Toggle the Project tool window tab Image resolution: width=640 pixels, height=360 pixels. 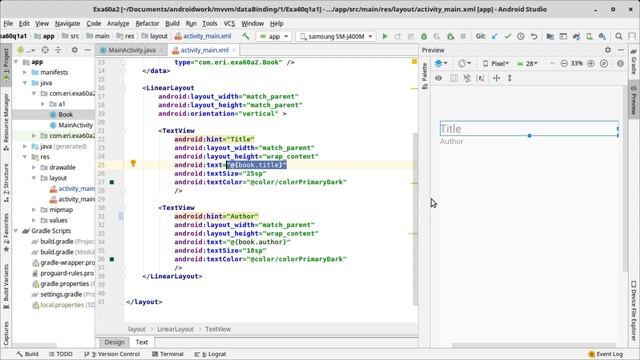pyautogui.click(x=6, y=65)
